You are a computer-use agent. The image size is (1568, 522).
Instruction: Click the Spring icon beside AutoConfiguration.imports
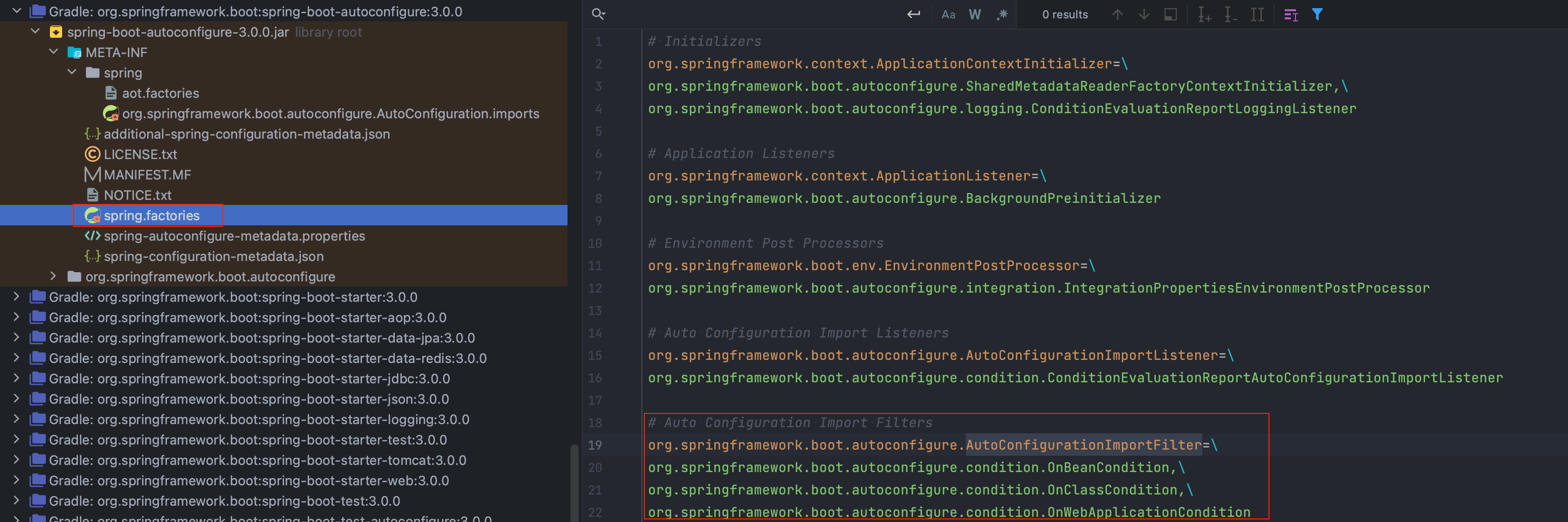click(111, 113)
